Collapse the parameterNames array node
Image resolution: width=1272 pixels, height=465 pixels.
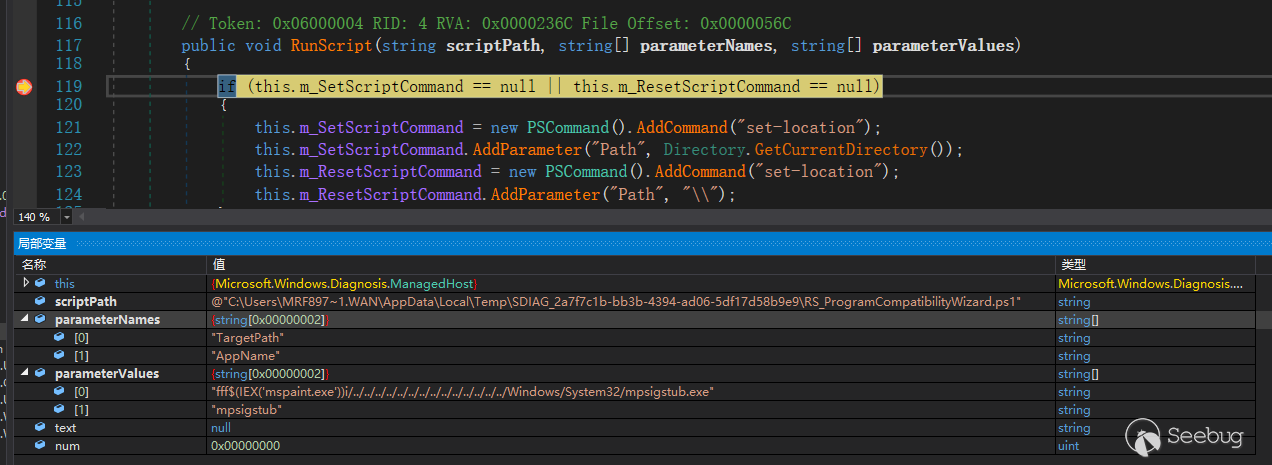[x=22, y=320]
